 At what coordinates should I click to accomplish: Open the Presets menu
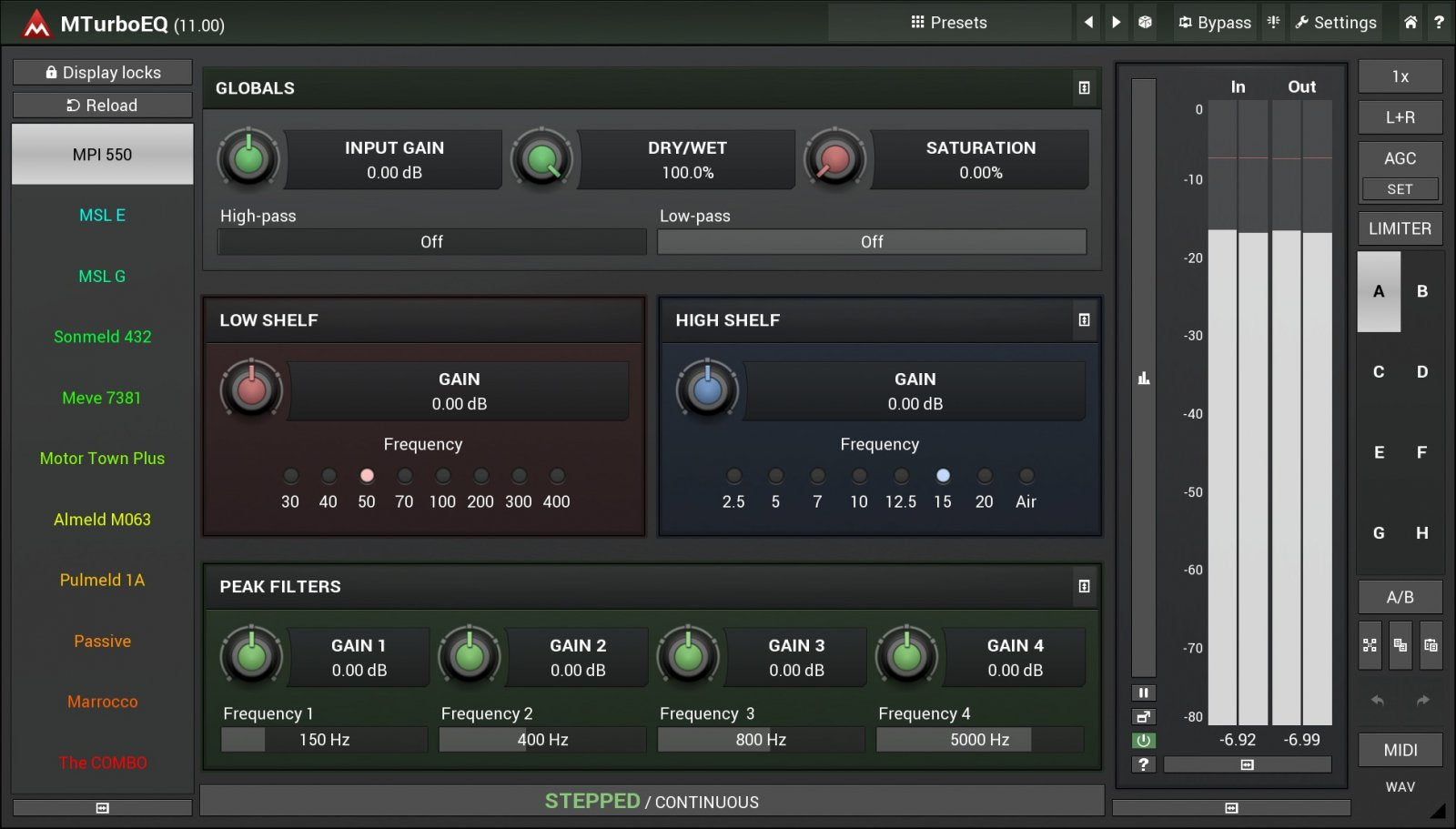click(949, 23)
